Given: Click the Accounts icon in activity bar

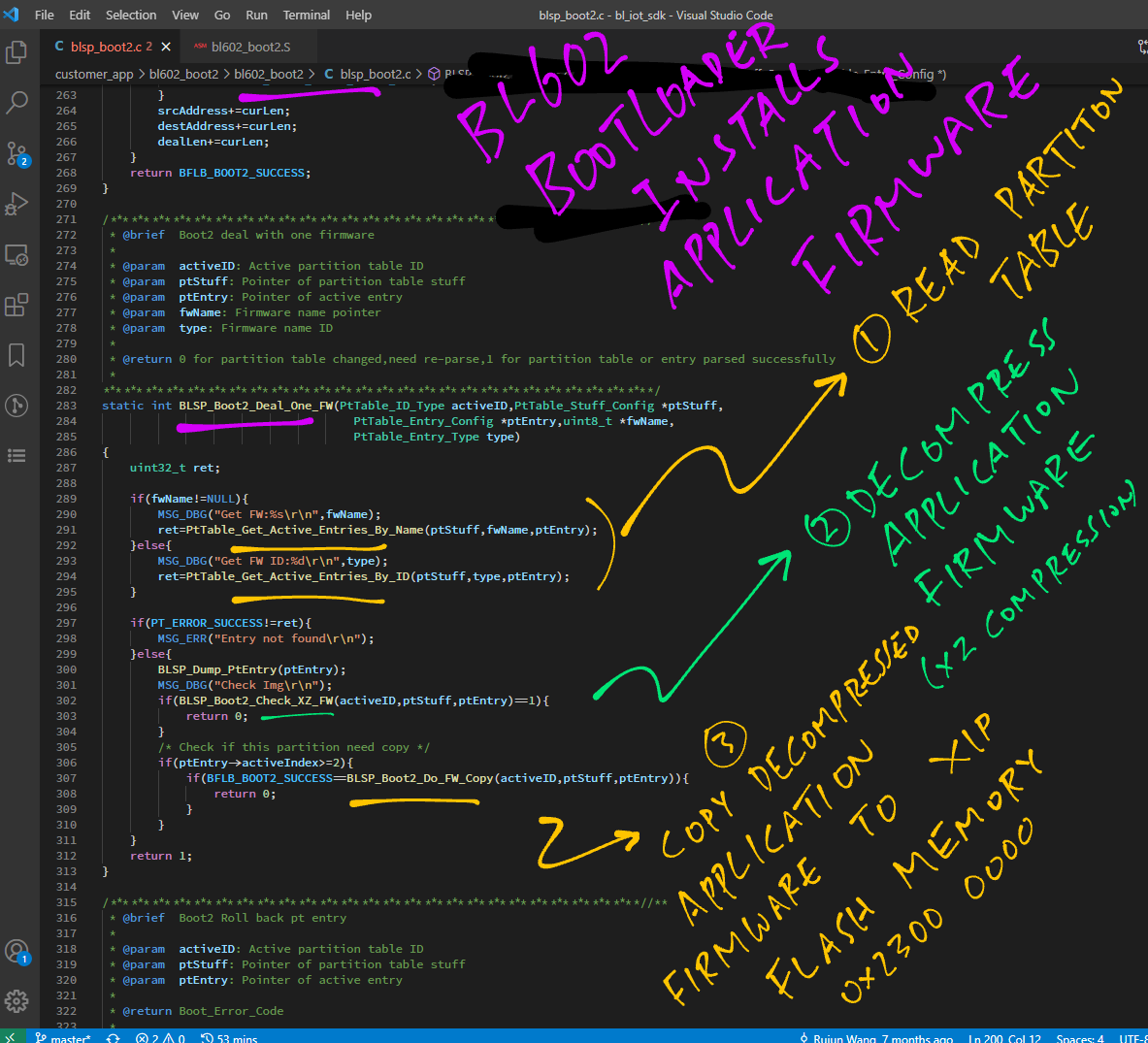Looking at the screenshot, I should point(16,951).
